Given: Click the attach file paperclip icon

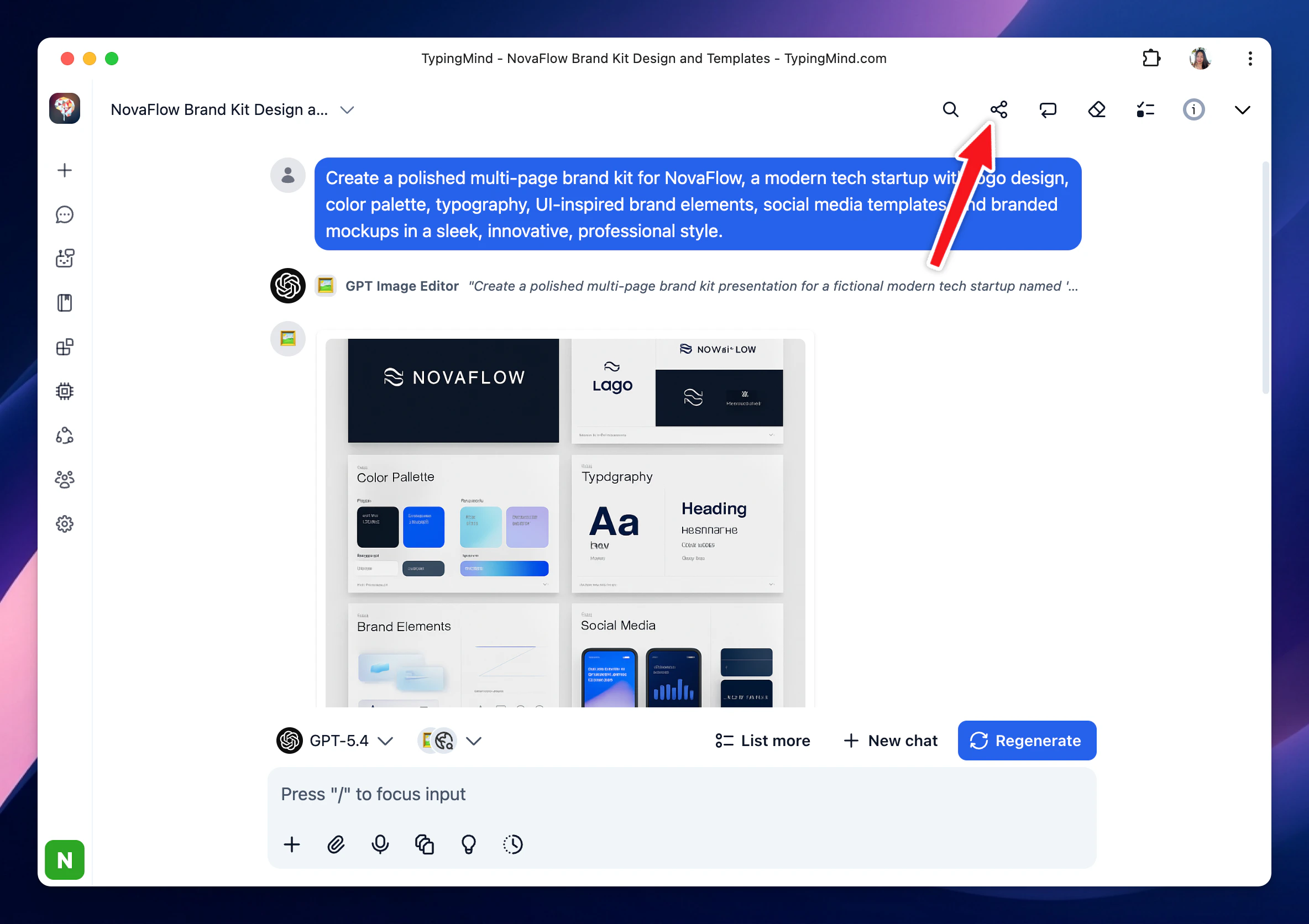Looking at the screenshot, I should pyautogui.click(x=336, y=844).
